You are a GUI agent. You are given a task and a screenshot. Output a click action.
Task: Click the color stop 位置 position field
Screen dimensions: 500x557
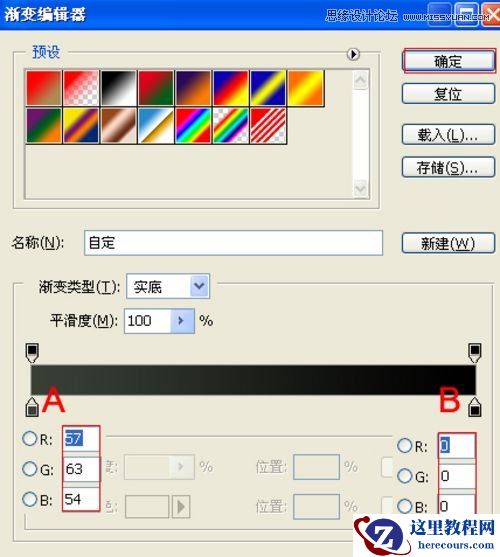[316, 507]
